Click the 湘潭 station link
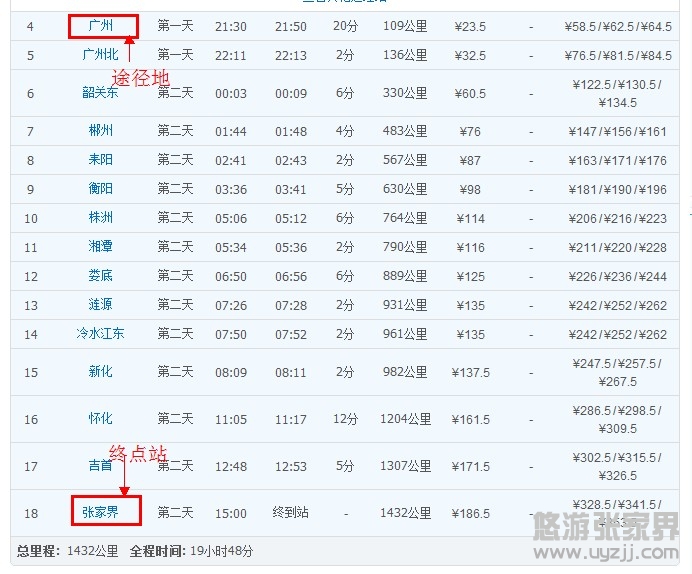692x574 pixels. (x=101, y=247)
